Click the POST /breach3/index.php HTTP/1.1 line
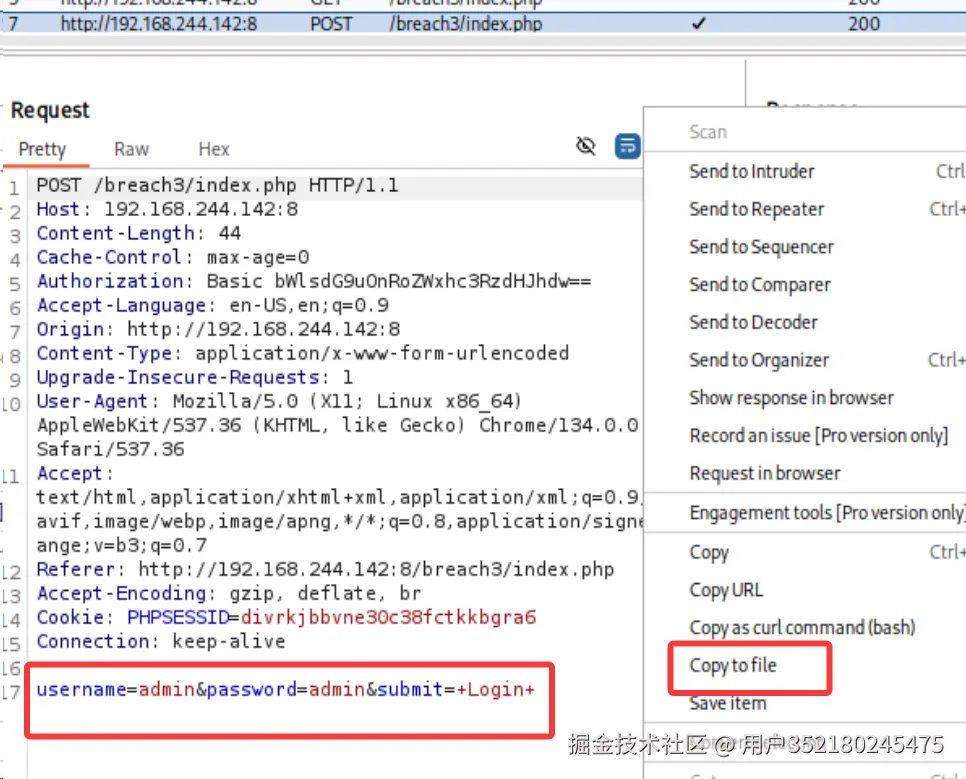Image resolution: width=966 pixels, height=779 pixels. pyautogui.click(x=217, y=186)
